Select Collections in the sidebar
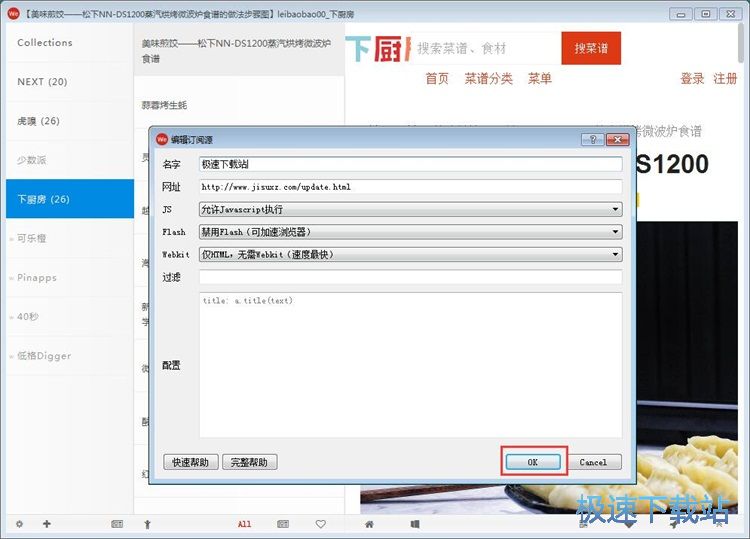The width and height of the screenshot is (750, 539). [x=70, y=43]
